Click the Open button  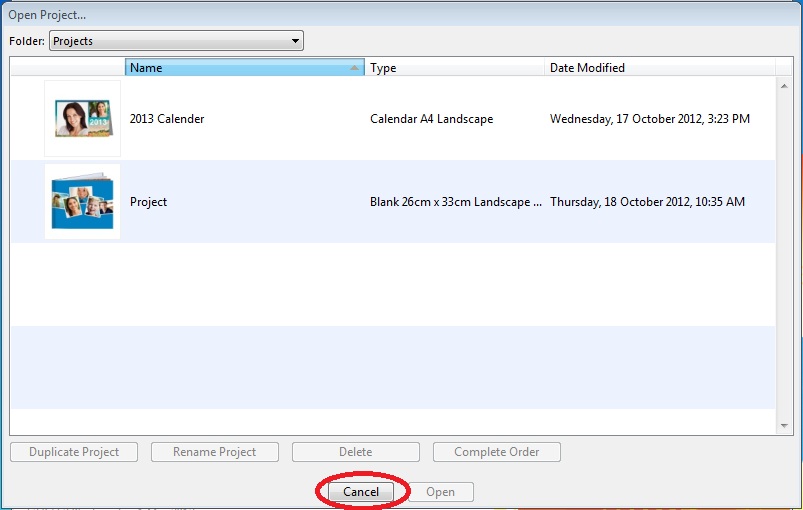coord(440,492)
